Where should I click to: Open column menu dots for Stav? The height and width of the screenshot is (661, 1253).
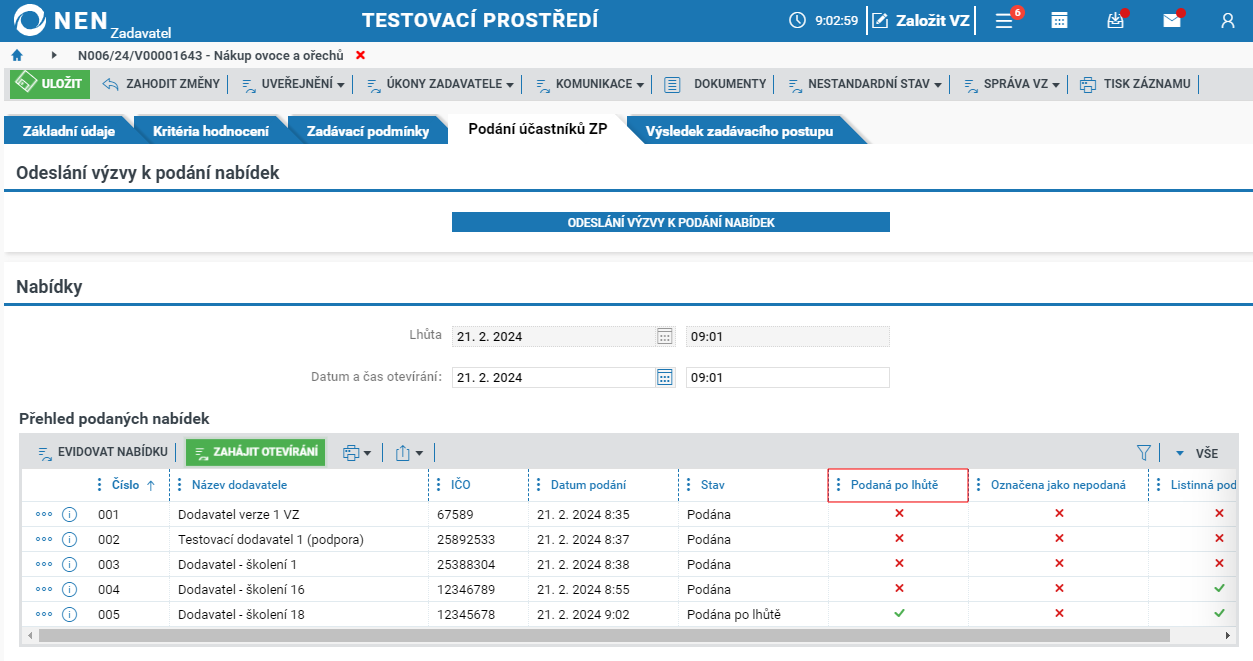[x=688, y=485]
